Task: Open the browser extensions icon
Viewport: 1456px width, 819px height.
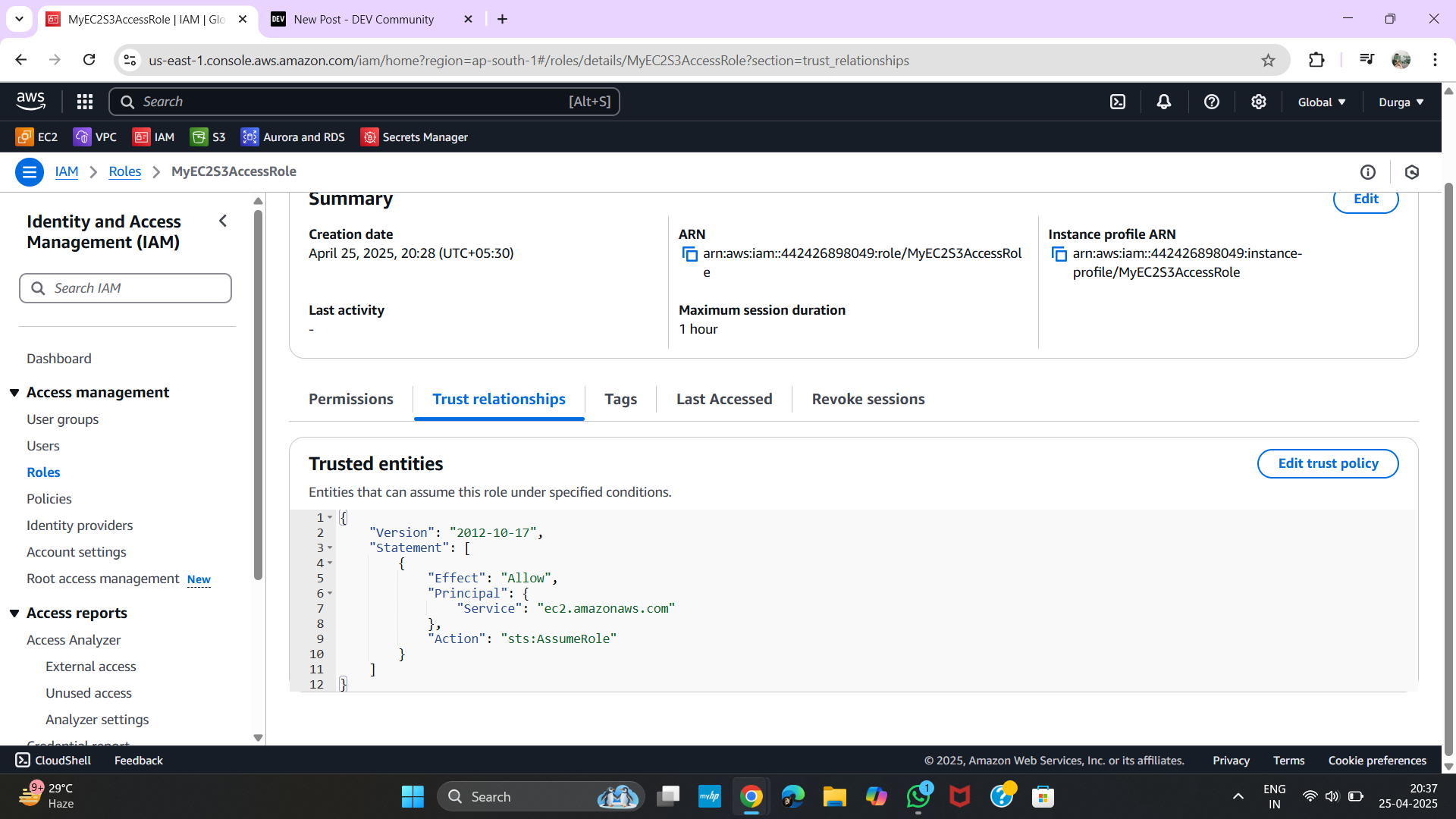Action: pos(1317,60)
